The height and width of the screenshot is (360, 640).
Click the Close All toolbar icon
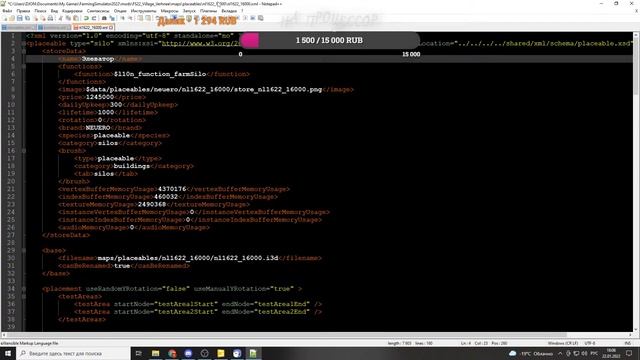click(x=43, y=18)
